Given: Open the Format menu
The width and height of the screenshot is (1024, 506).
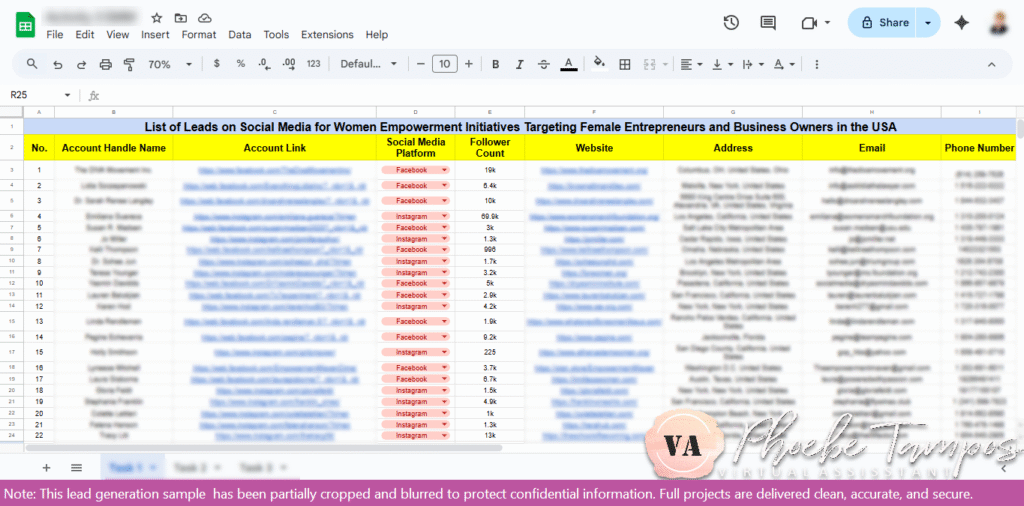Looking at the screenshot, I should (x=199, y=35).
